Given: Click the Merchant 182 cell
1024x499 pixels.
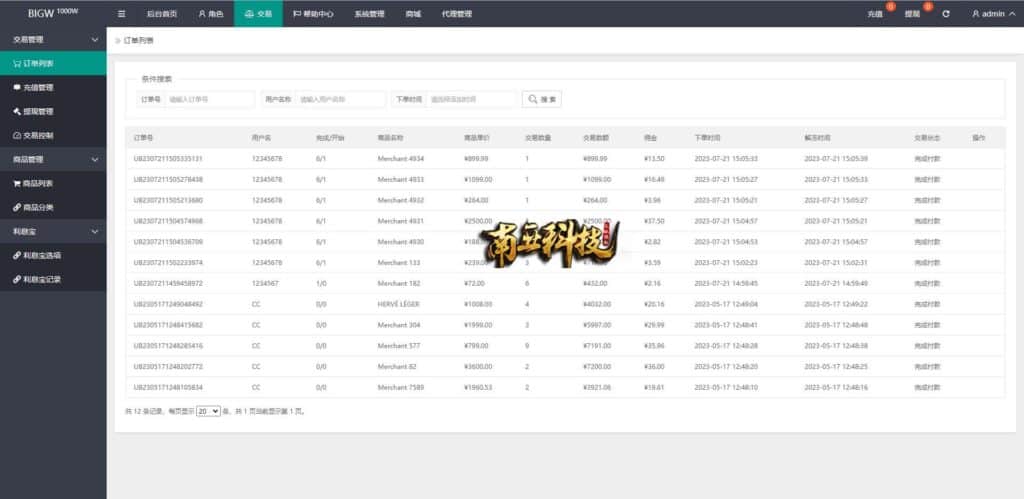Looking at the screenshot, I should [x=398, y=283].
